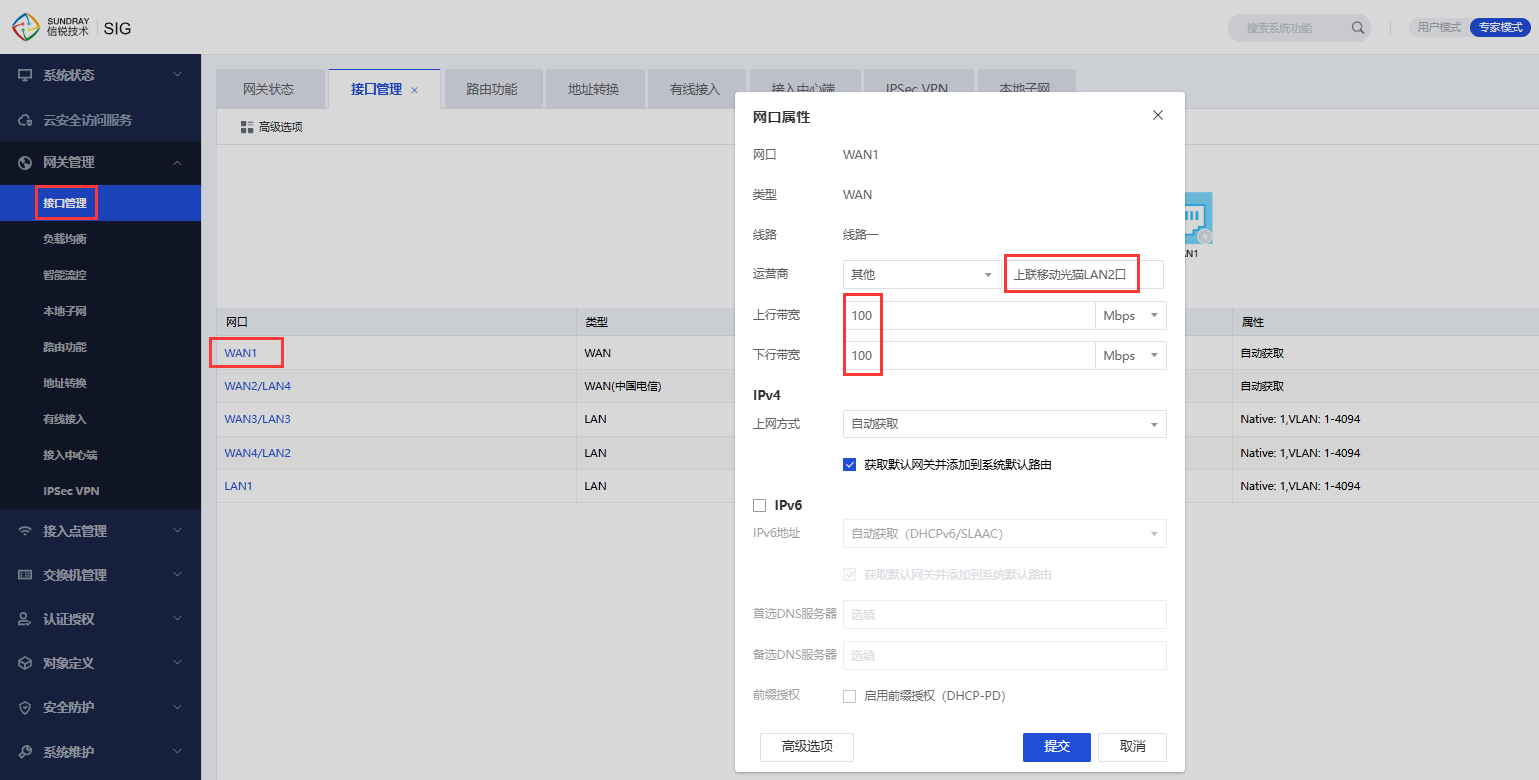Screen dimensions: 1539x780
Task: Close the 接口管理 tab with its x
Action: tap(414, 90)
